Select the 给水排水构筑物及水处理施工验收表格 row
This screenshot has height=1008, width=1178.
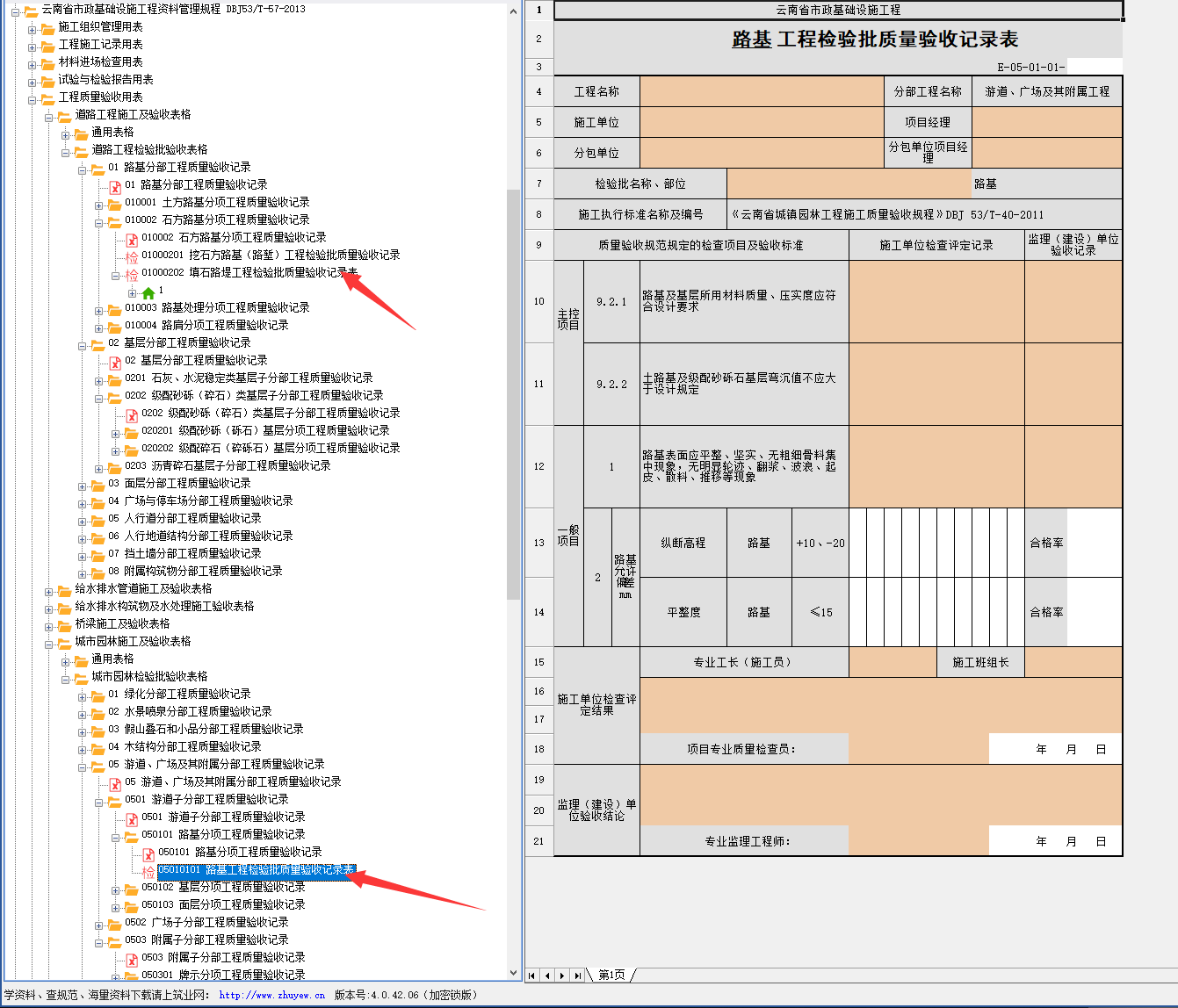[164, 606]
